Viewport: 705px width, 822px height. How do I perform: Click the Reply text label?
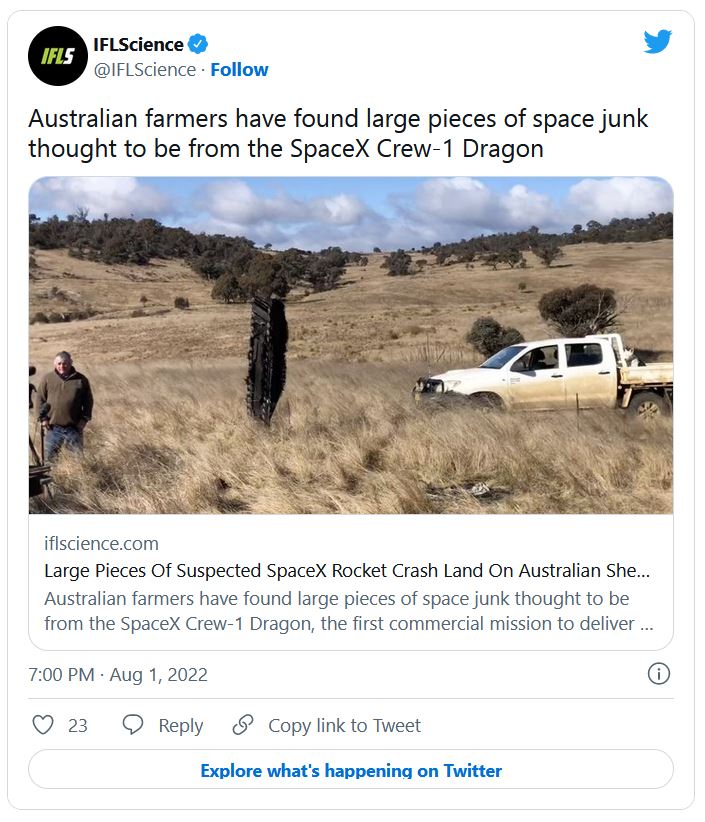[x=181, y=726]
